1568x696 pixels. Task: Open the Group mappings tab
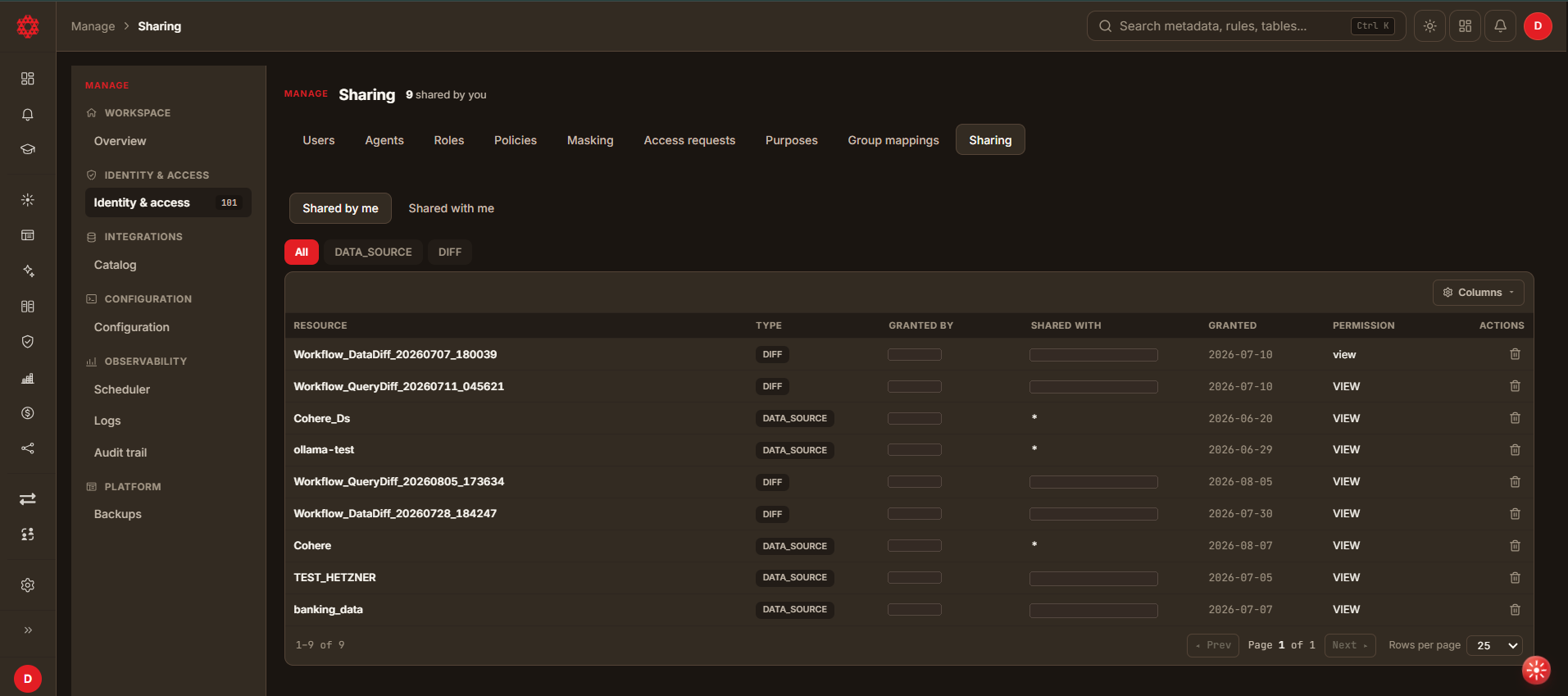893,140
